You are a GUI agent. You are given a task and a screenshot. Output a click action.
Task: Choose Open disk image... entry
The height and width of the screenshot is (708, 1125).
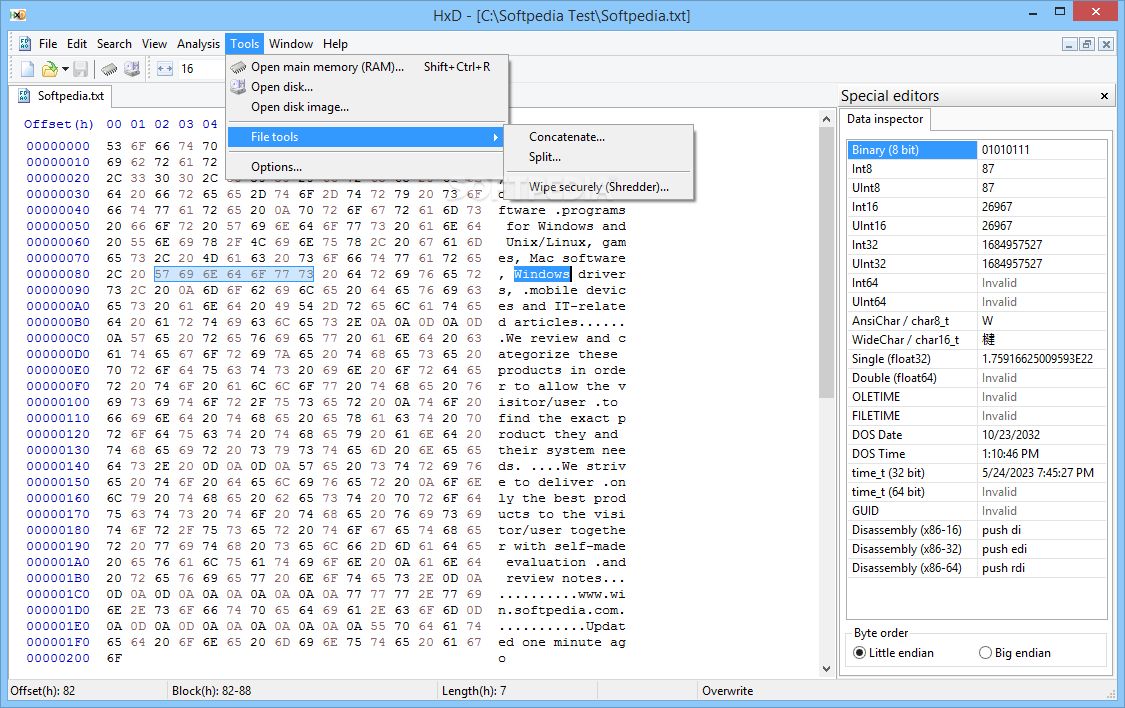pos(367,107)
